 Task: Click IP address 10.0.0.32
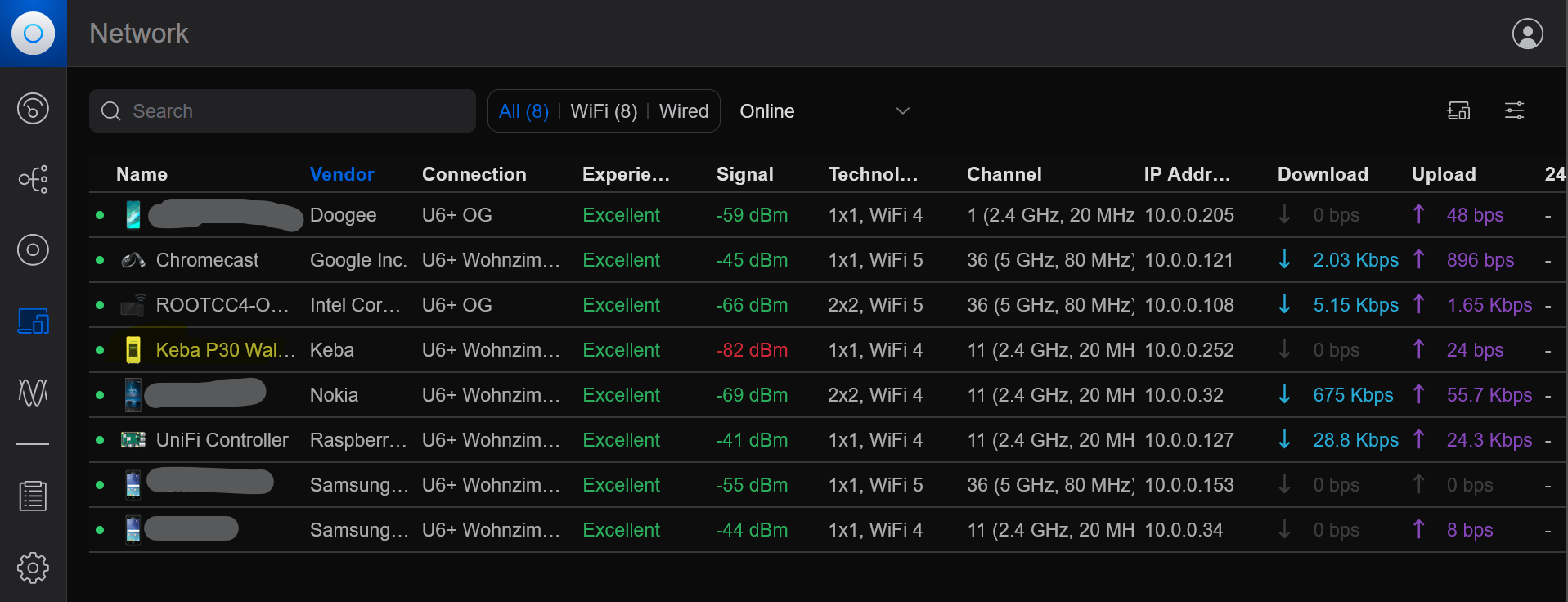[x=1184, y=395]
